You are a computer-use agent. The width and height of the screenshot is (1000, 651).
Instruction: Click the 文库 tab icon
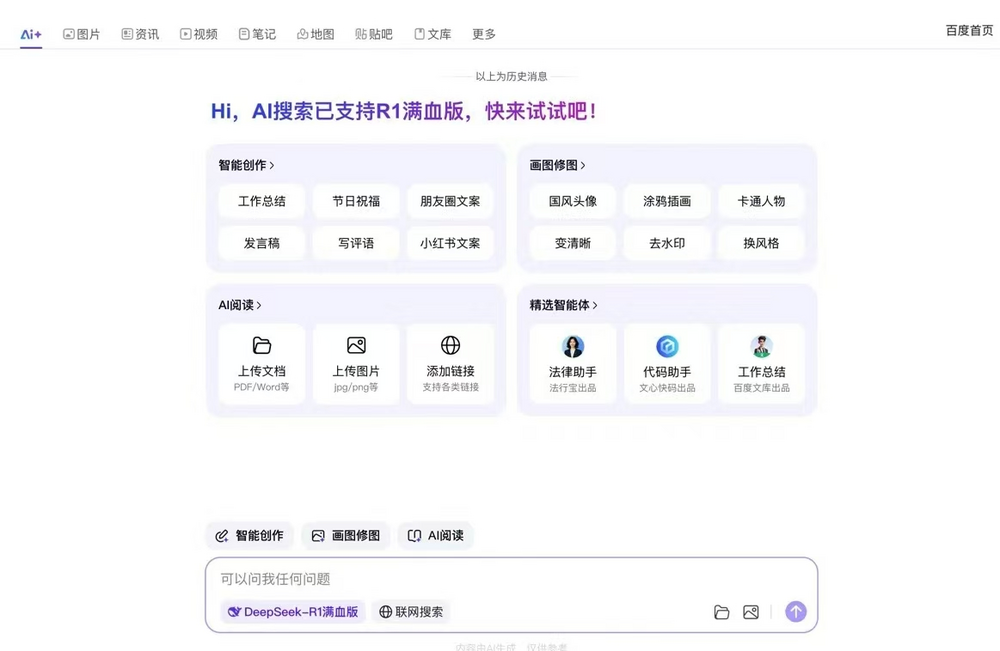pyautogui.click(x=419, y=34)
